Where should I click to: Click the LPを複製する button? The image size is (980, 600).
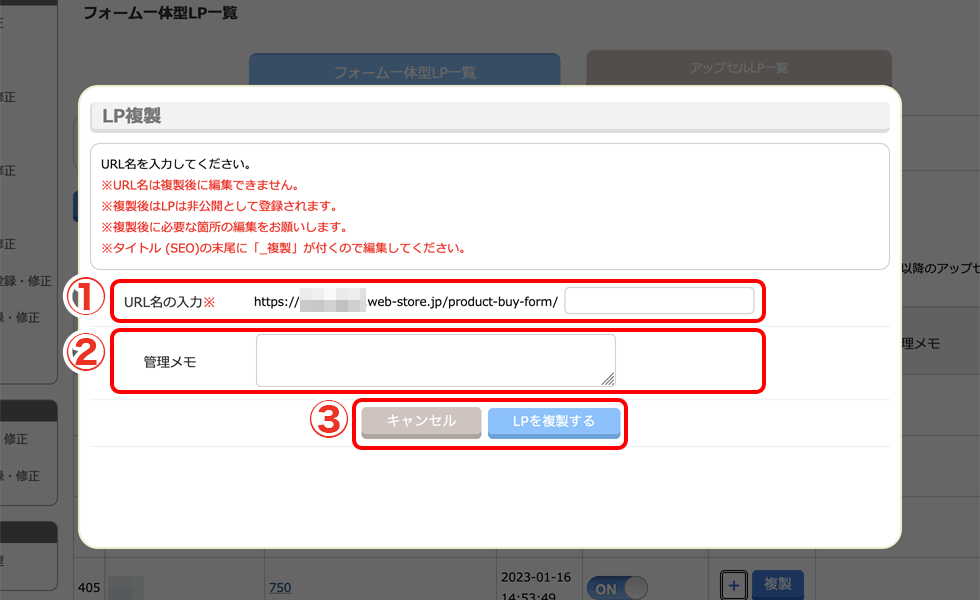click(554, 422)
